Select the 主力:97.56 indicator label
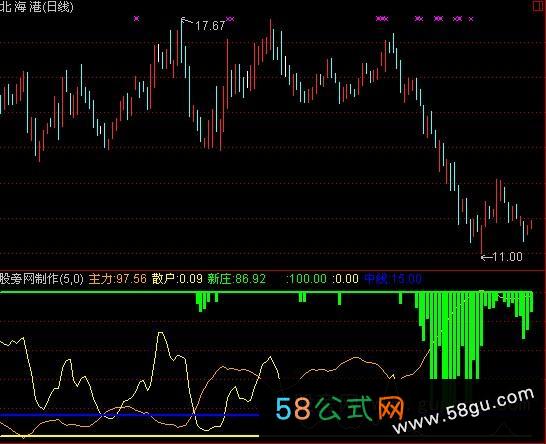The width and height of the screenshot is (546, 444). pos(118,279)
